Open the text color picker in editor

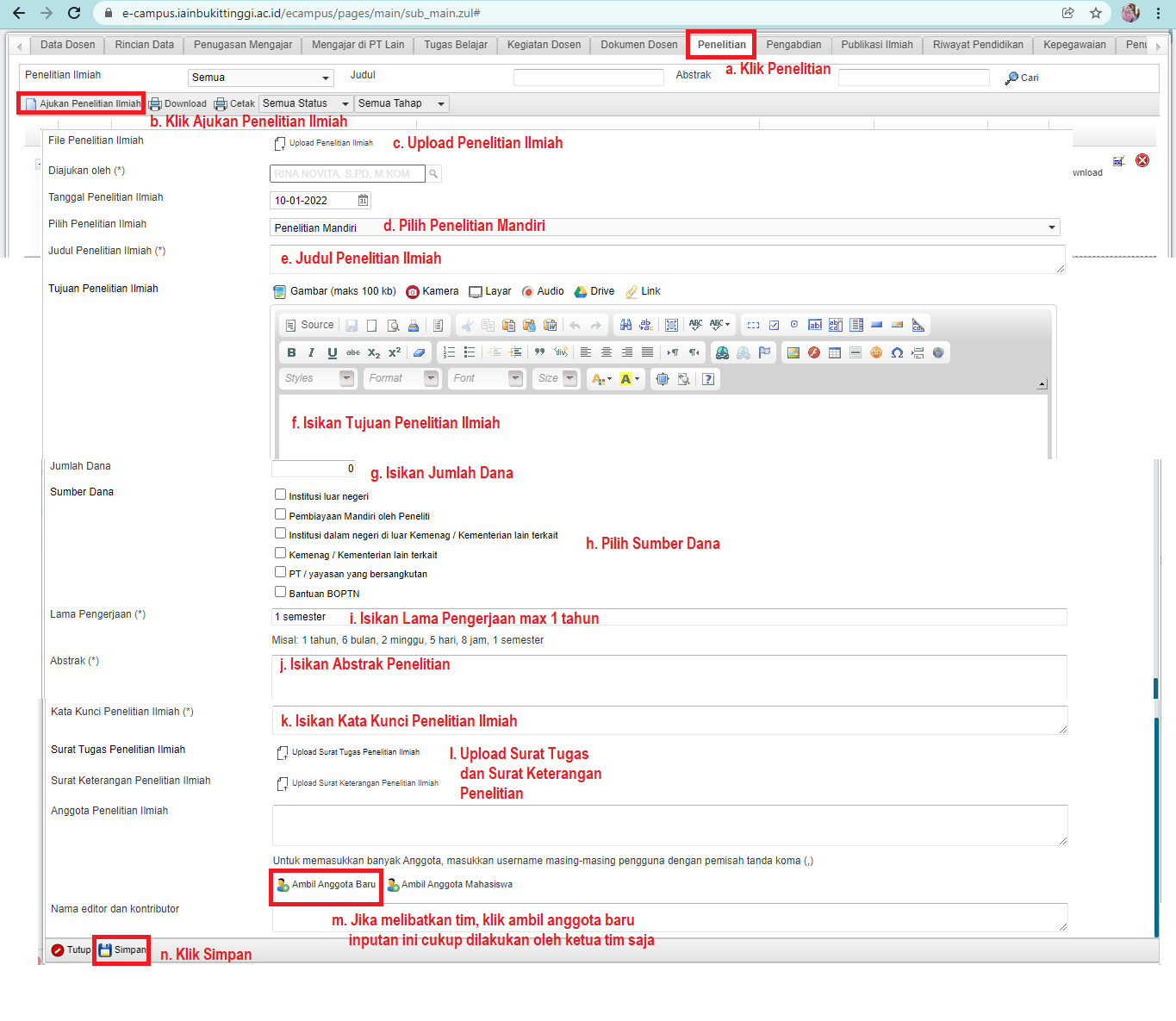click(x=600, y=379)
